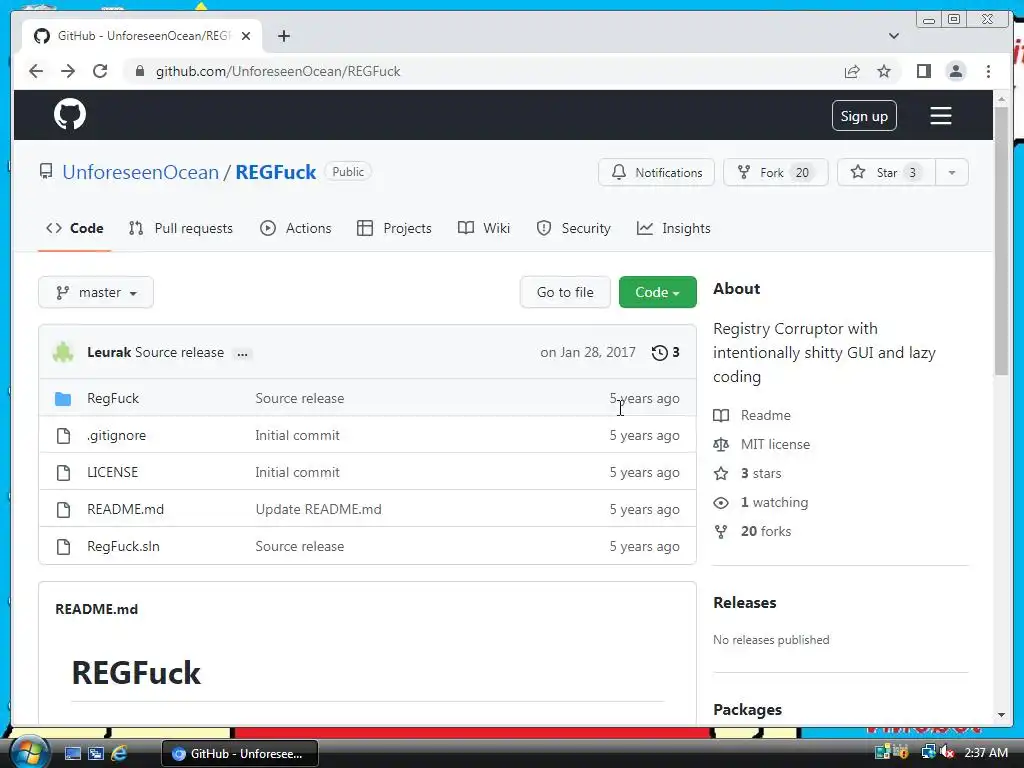
Task: Open Readme link in About
Action: click(x=752, y=415)
